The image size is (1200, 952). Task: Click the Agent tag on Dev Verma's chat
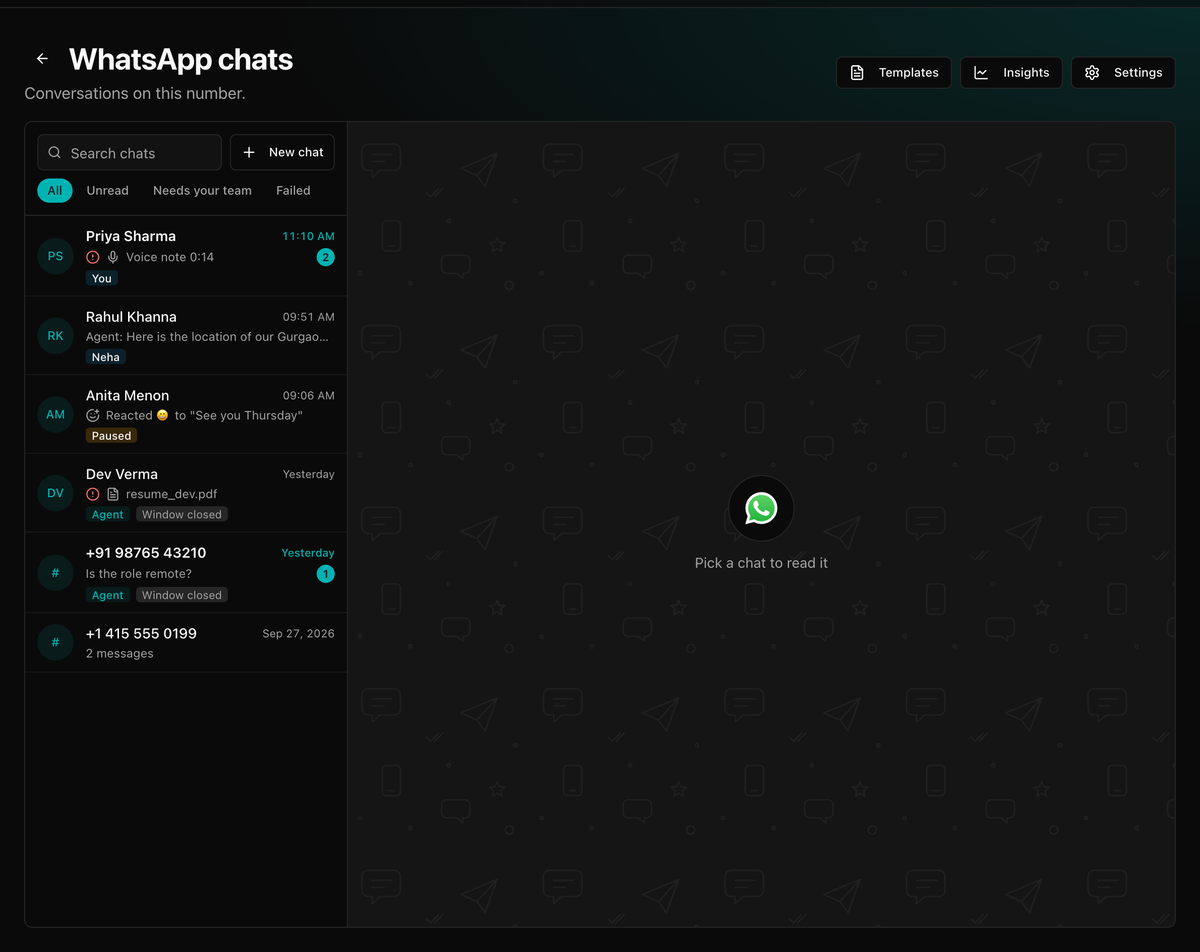click(x=108, y=514)
